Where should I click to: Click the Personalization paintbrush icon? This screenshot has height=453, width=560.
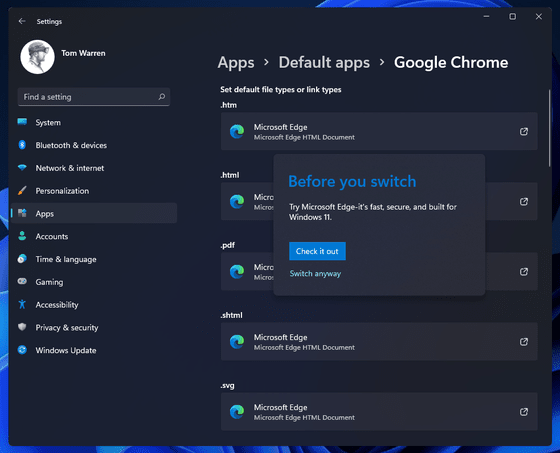pos(22,190)
